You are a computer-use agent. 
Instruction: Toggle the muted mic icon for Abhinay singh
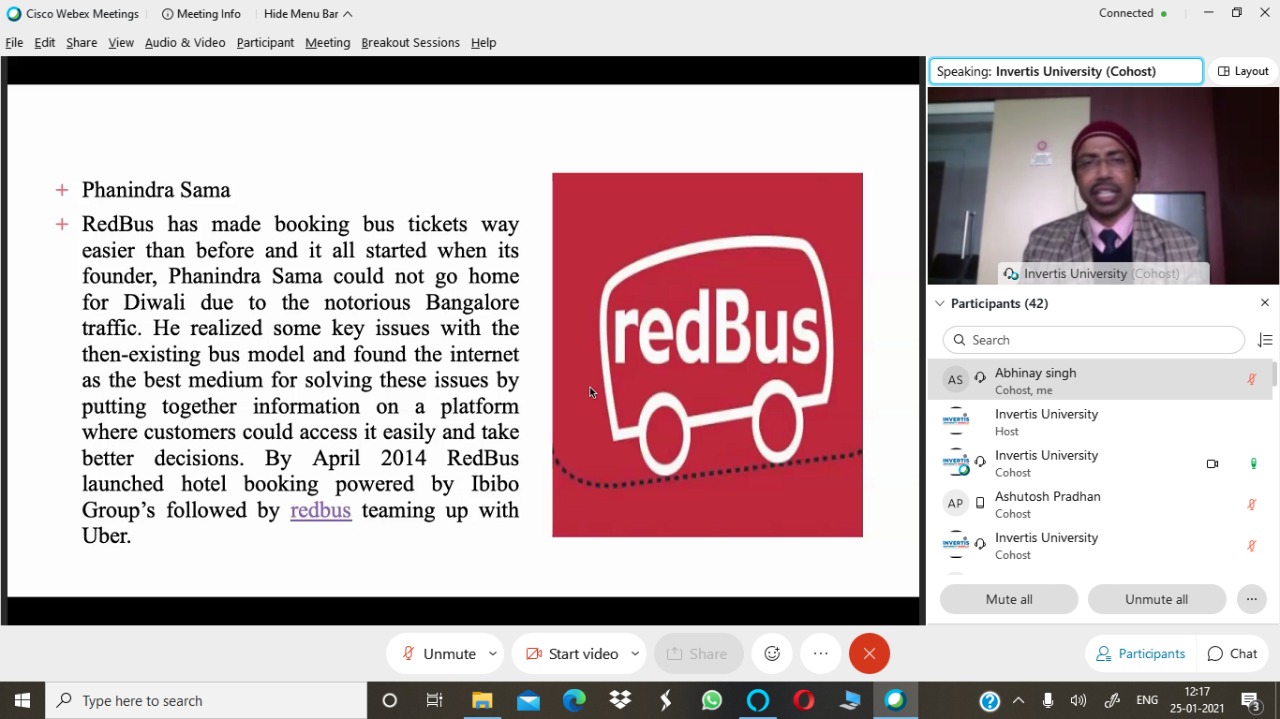[x=1251, y=379]
